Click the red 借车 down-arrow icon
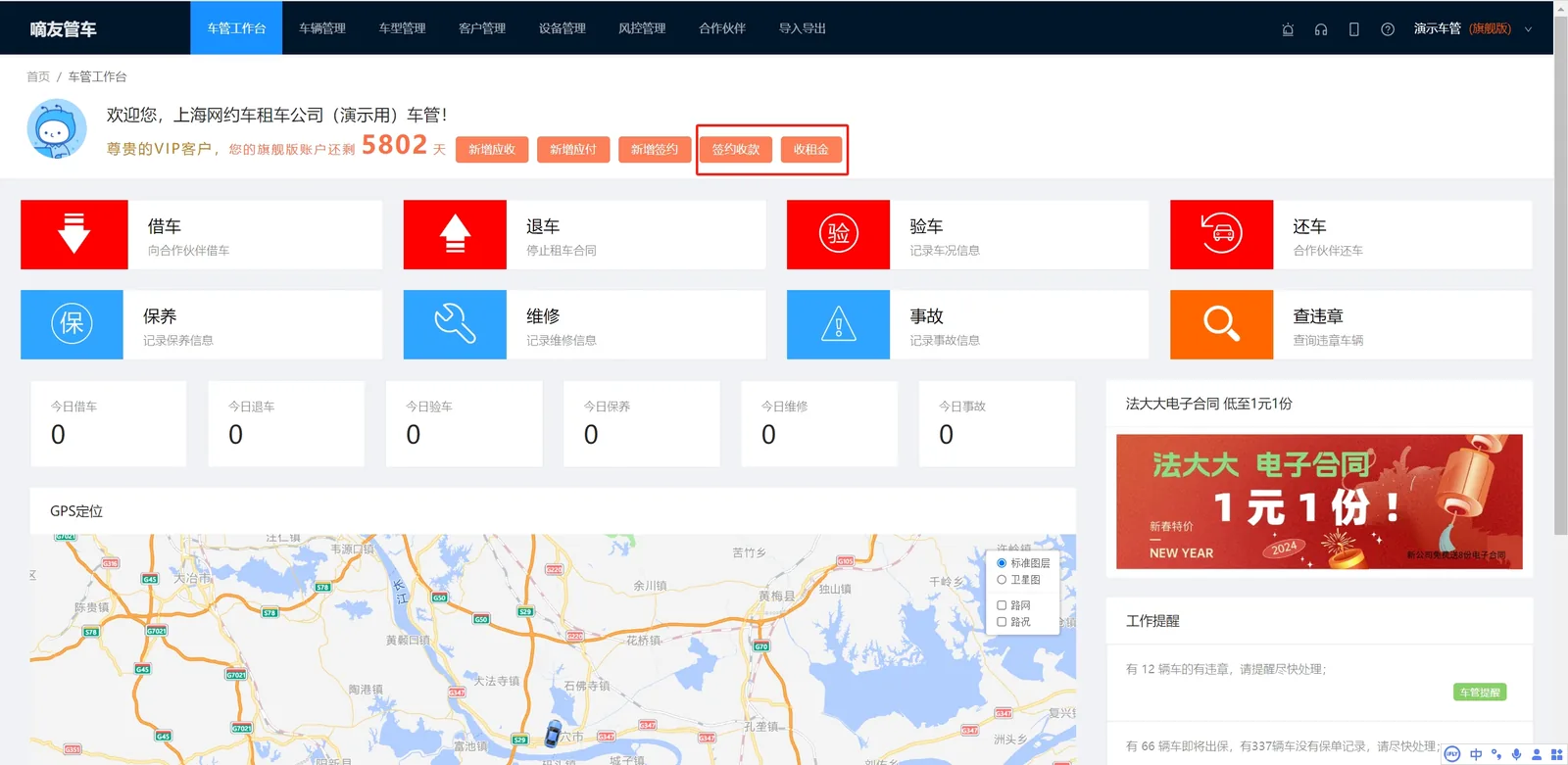The width and height of the screenshot is (1568, 765). point(74,234)
